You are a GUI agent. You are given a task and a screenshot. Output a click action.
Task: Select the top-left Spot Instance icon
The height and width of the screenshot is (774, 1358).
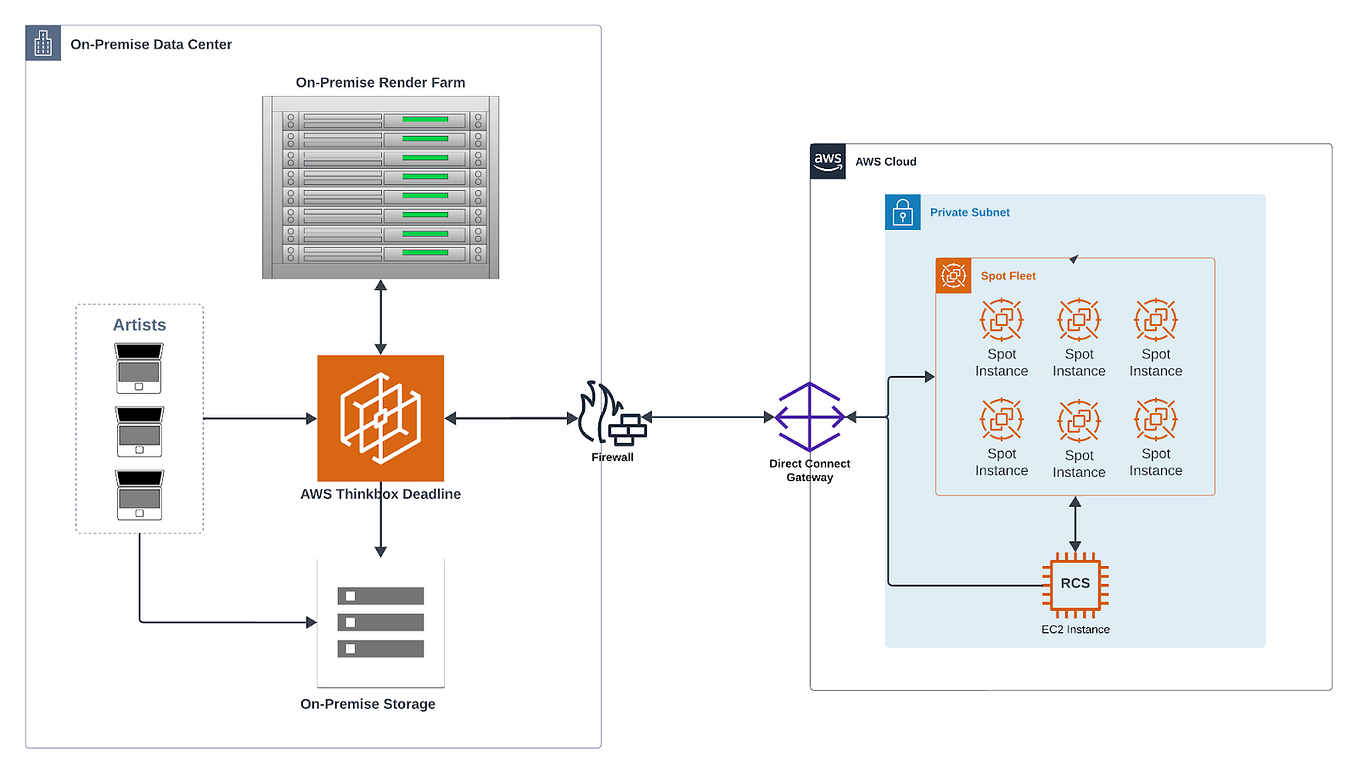pyautogui.click(x=1001, y=319)
